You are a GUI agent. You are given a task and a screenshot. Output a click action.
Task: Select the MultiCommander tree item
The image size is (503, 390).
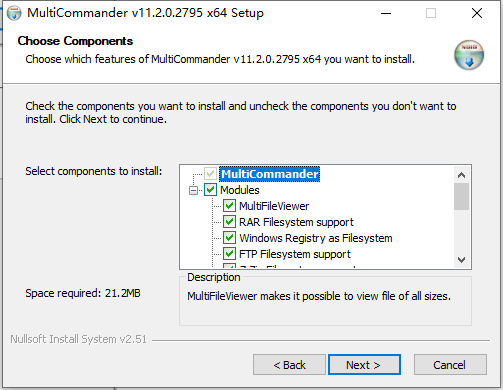tap(270, 174)
